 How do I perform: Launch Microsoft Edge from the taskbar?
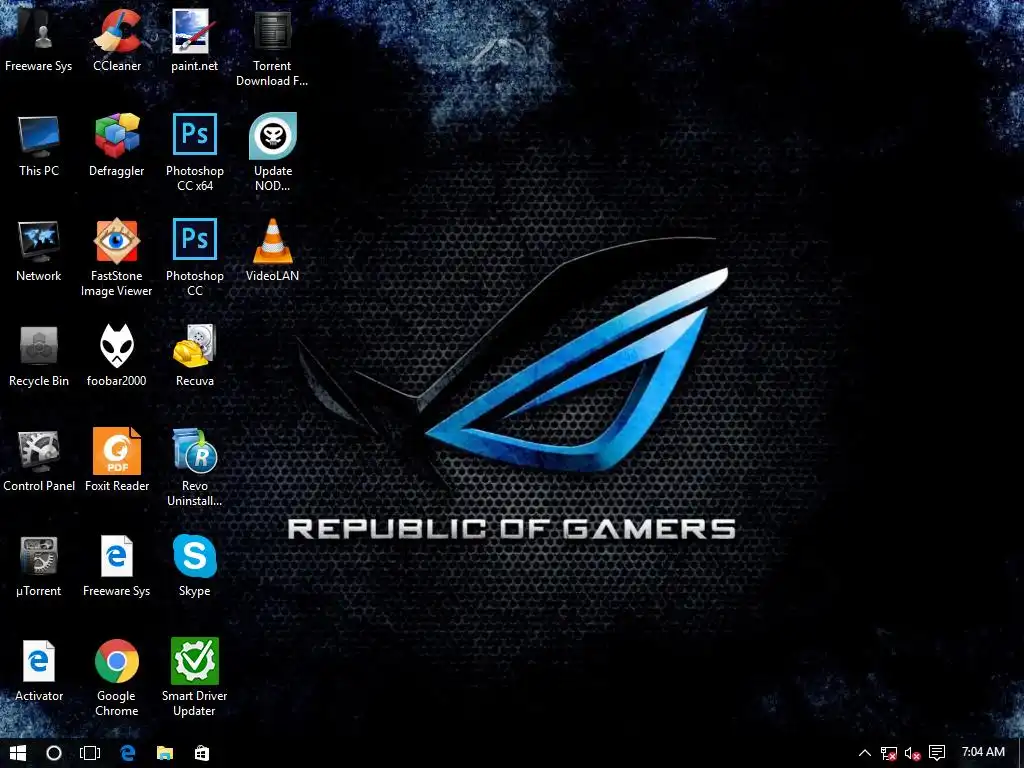(x=128, y=753)
